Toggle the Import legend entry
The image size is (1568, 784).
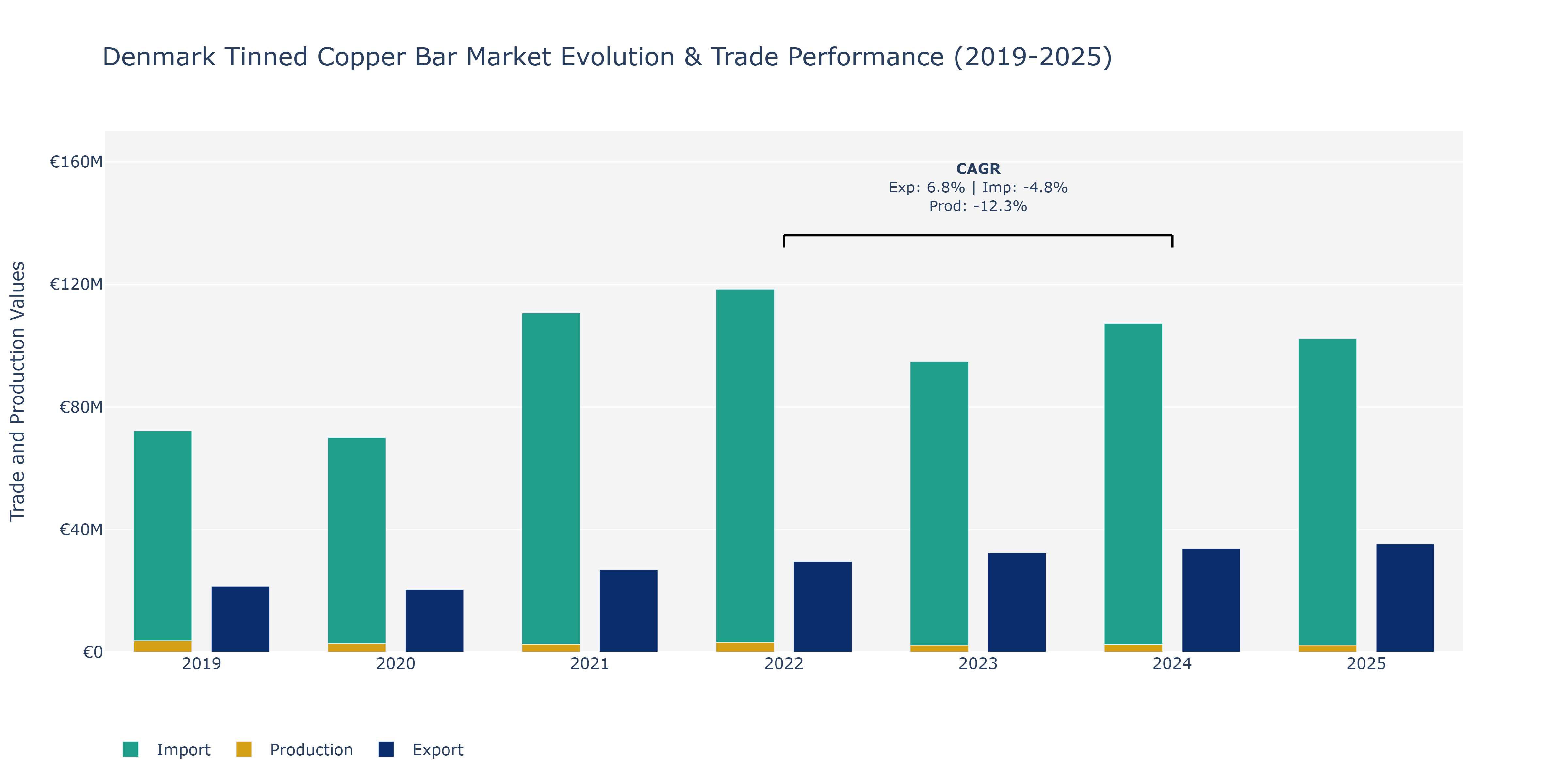click(x=166, y=749)
